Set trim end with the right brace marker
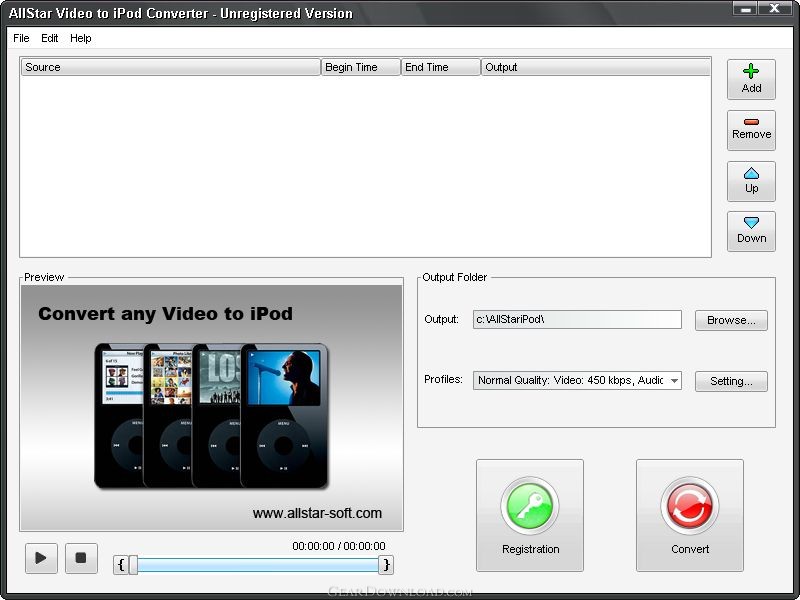 coord(386,565)
